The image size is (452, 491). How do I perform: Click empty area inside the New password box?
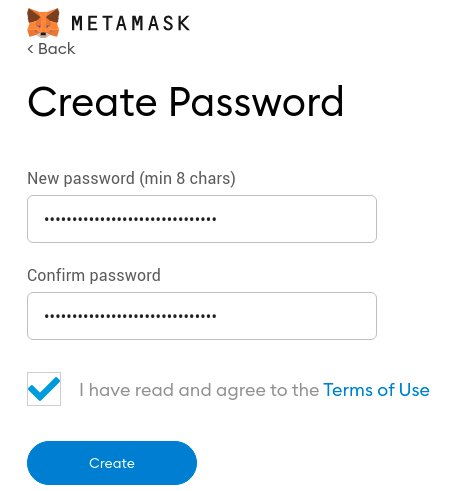[297, 219]
